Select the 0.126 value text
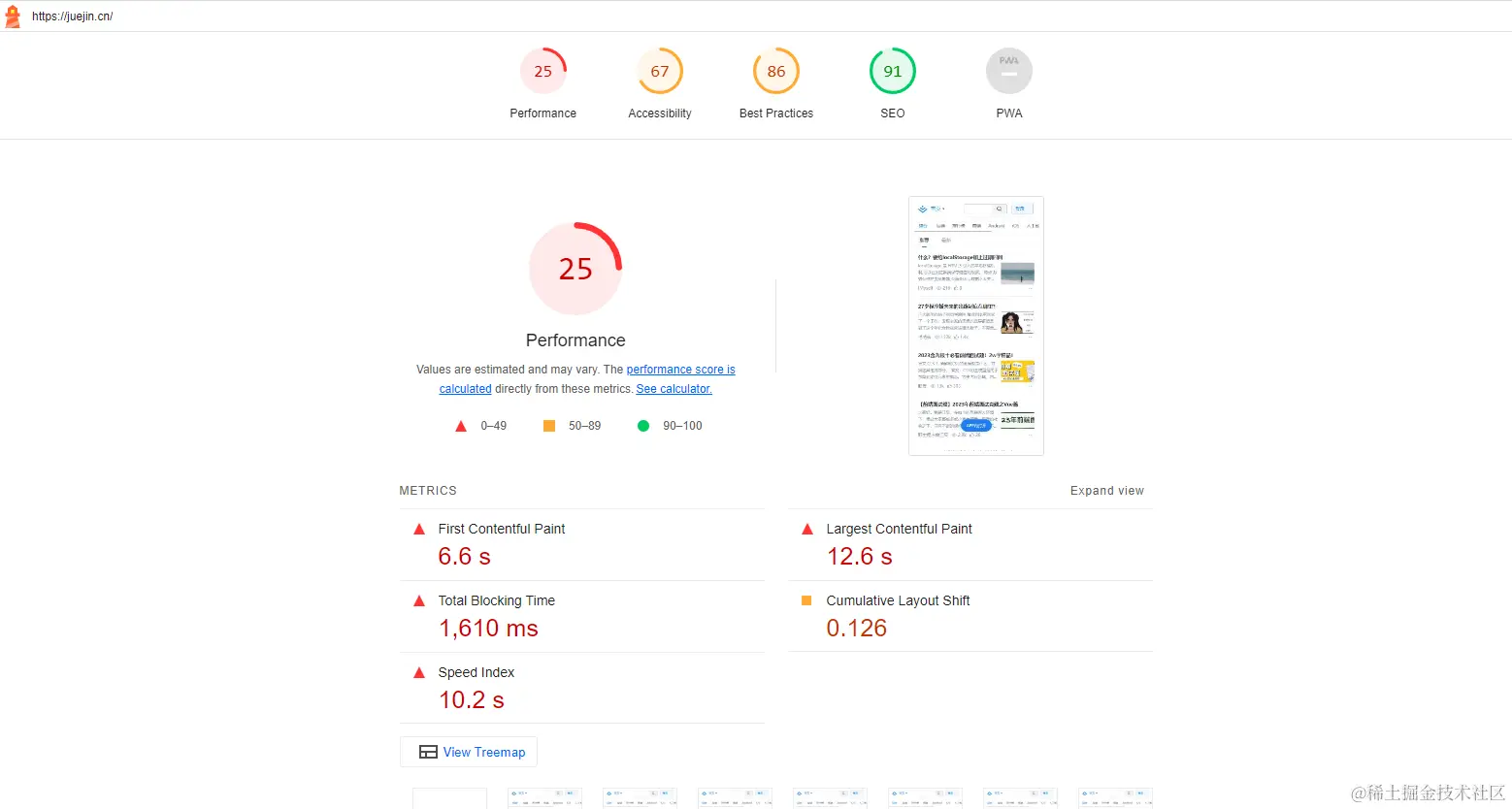This screenshot has width=1512, height=809. pos(857,629)
